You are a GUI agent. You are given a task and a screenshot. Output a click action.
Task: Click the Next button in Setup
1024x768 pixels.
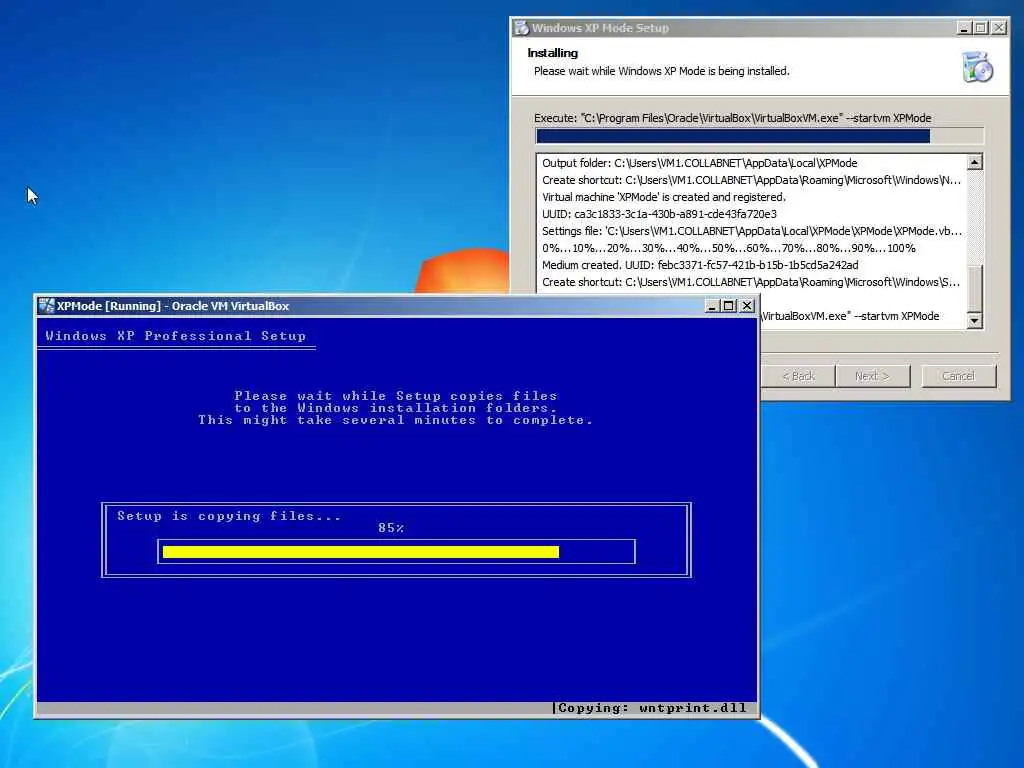pos(872,376)
